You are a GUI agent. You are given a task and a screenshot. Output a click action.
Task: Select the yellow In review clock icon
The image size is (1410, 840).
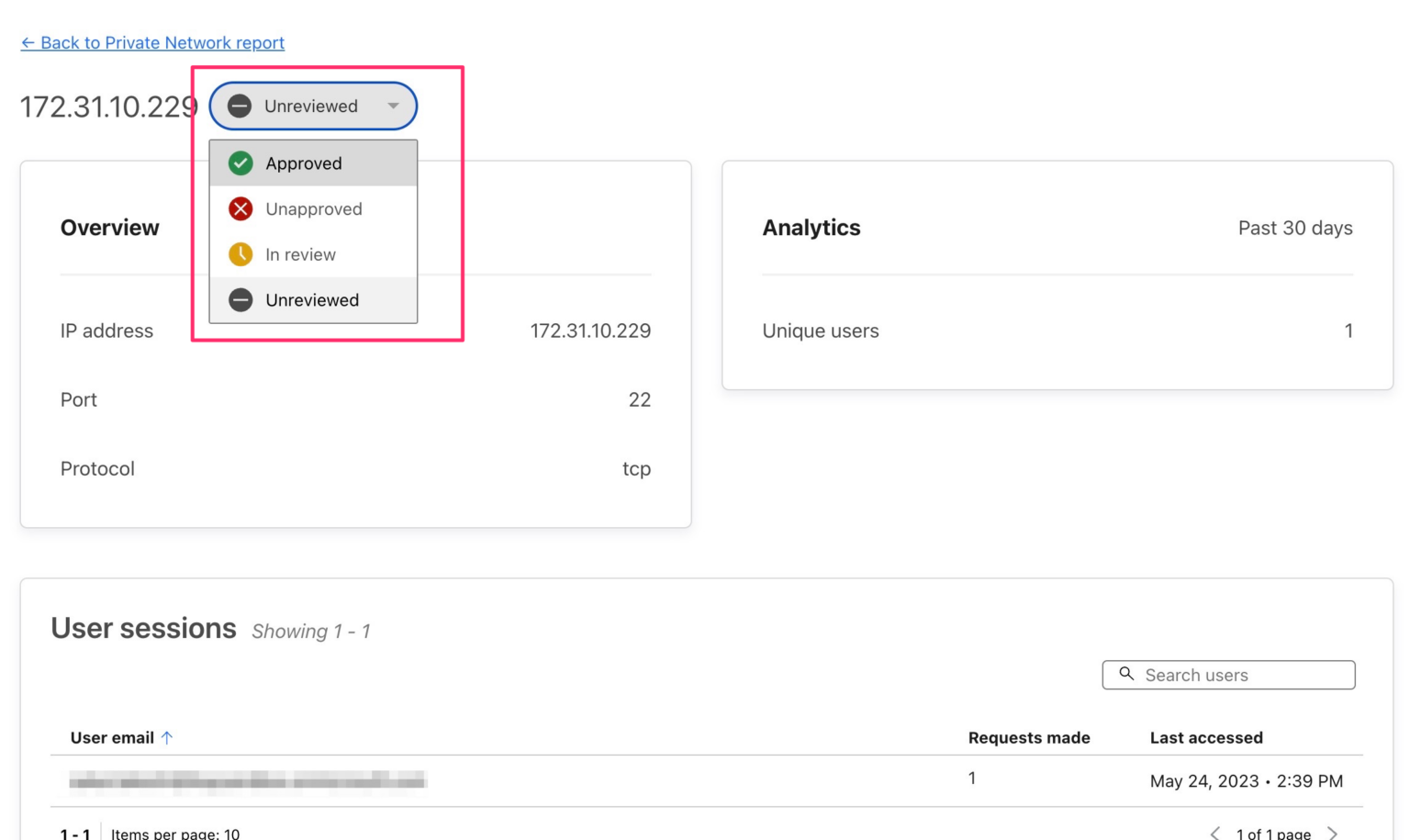pos(240,254)
